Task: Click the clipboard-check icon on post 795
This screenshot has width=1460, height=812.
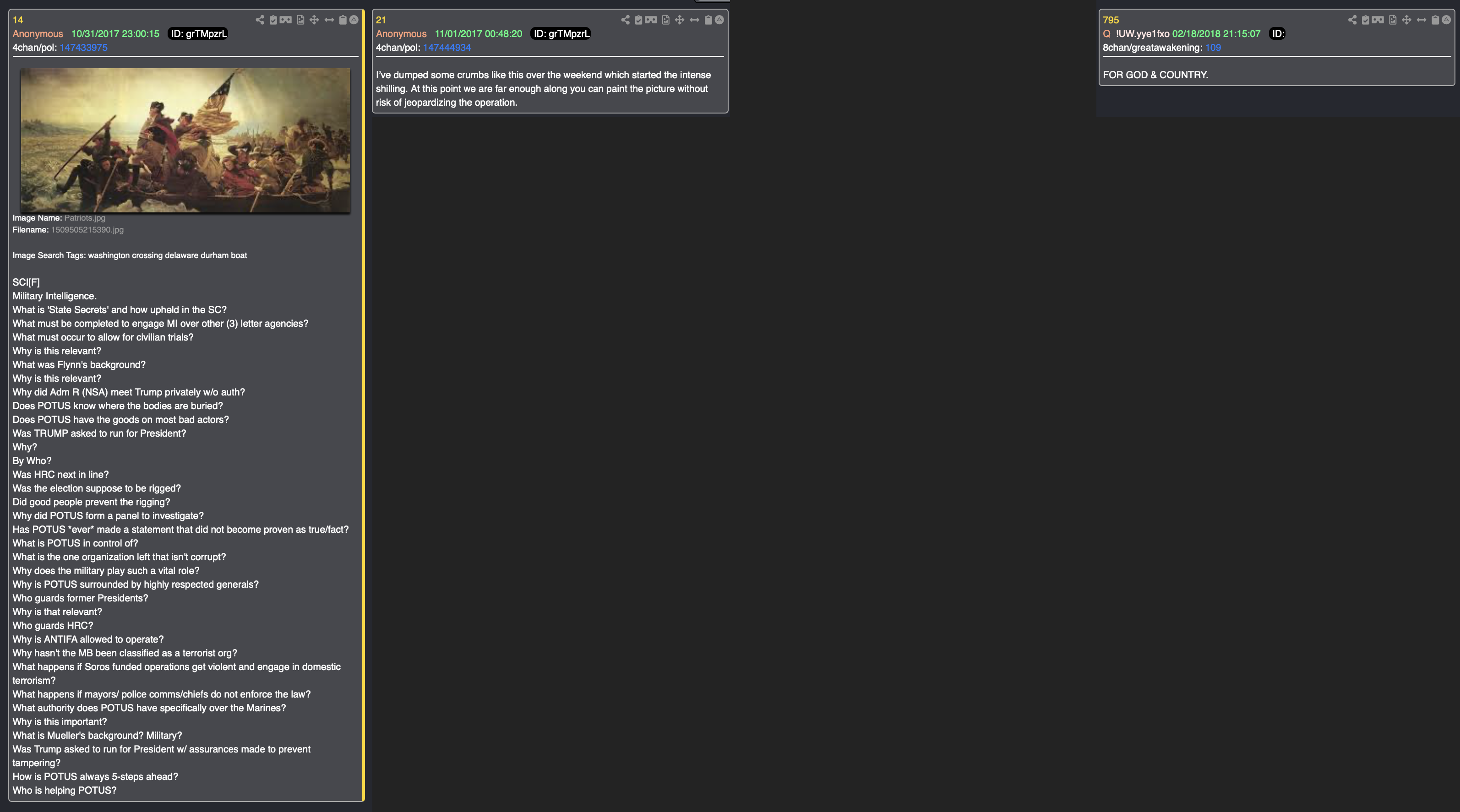Action: coord(1366,20)
